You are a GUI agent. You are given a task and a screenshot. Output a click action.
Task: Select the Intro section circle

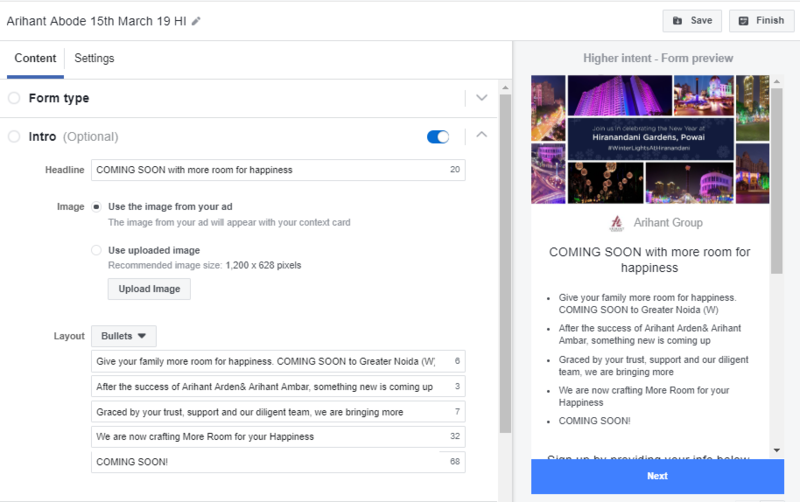click(x=14, y=137)
